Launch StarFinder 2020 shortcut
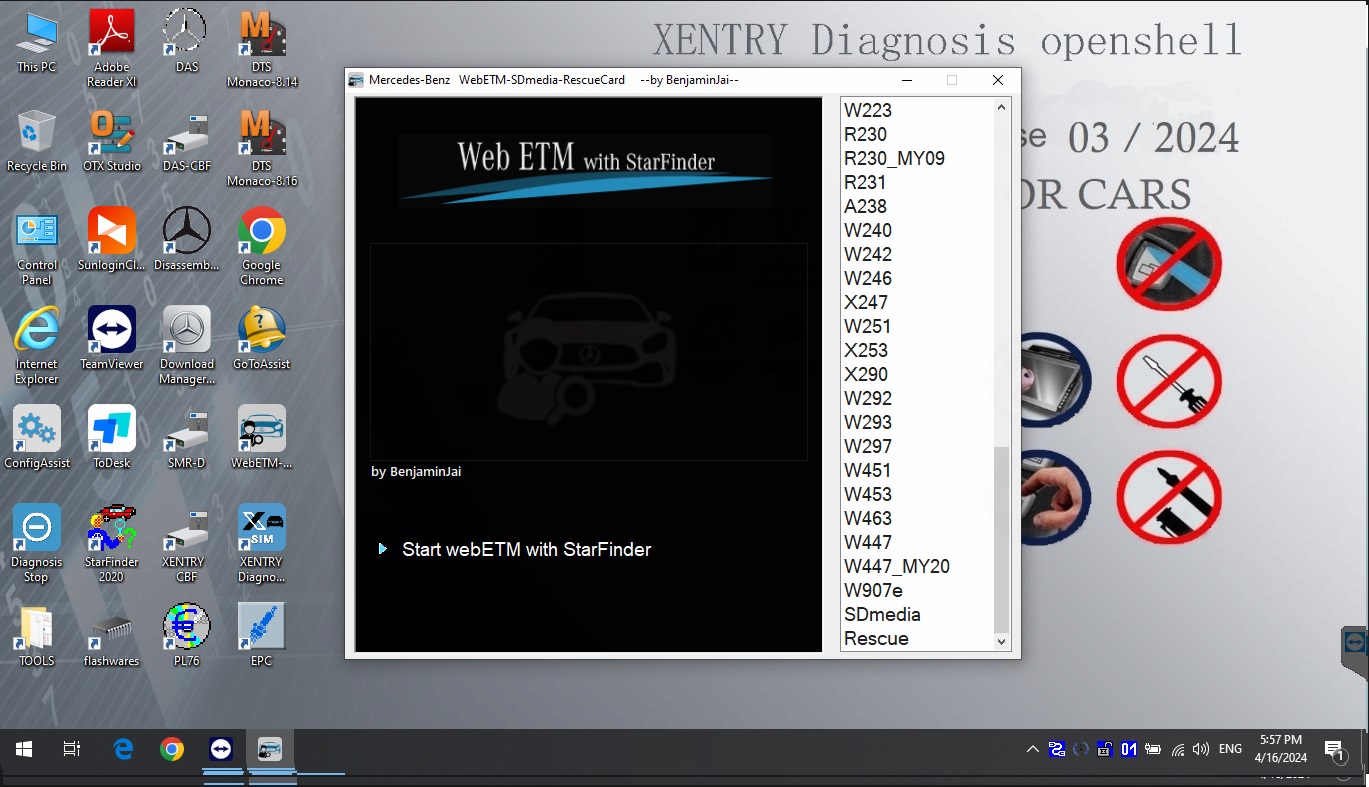Screen dimensions: 1369x787 point(112,543)
